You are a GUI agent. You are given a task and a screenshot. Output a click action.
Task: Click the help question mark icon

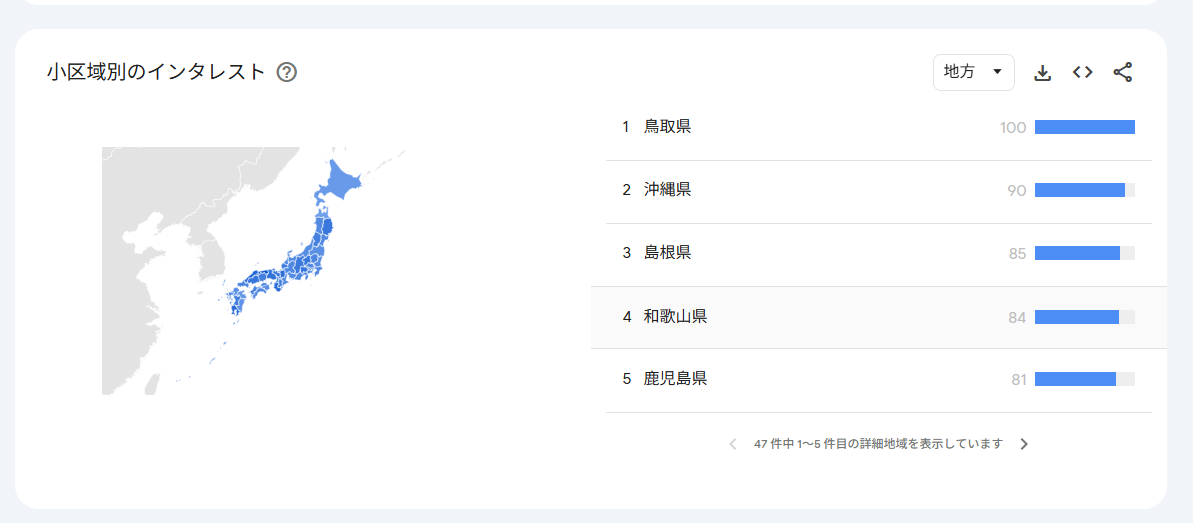coord(287,72)
